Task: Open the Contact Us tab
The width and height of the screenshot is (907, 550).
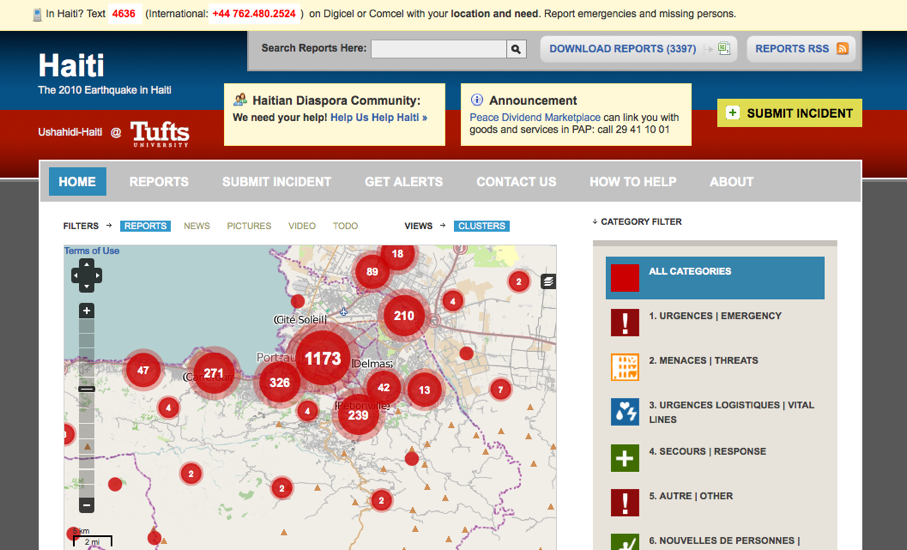Action: click(x=517, y=182)
